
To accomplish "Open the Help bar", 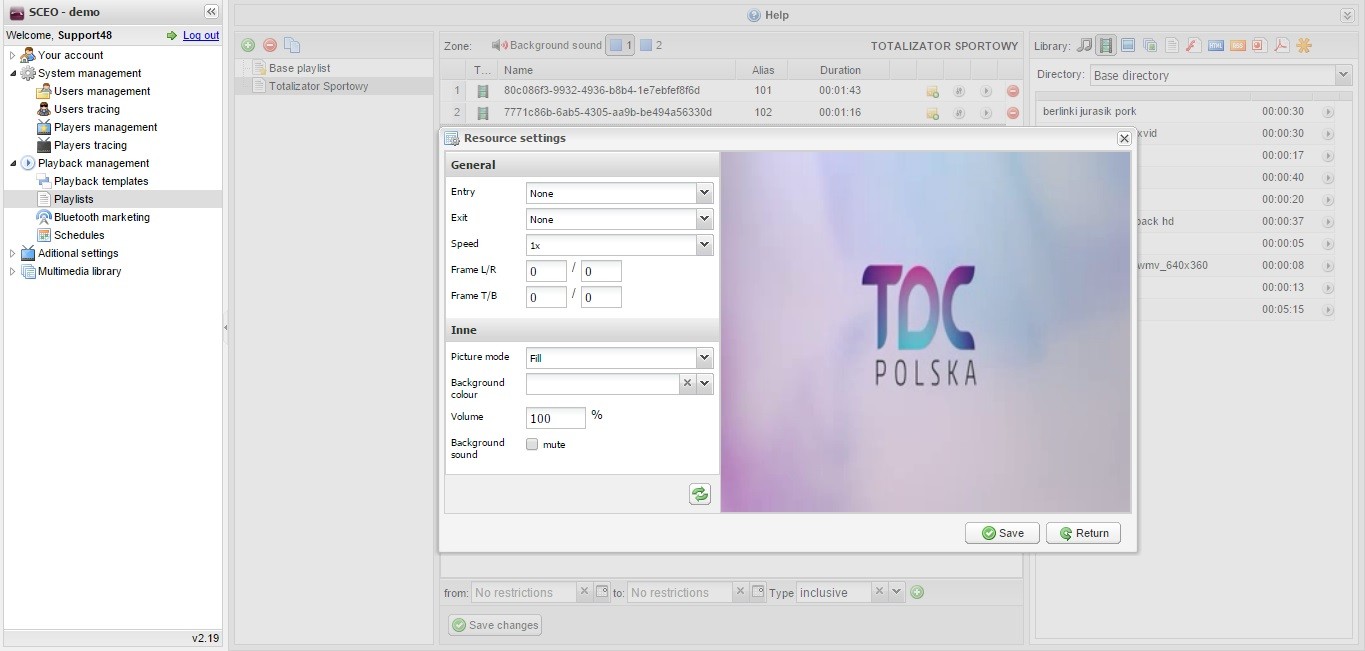I will (x=768, y=15).
